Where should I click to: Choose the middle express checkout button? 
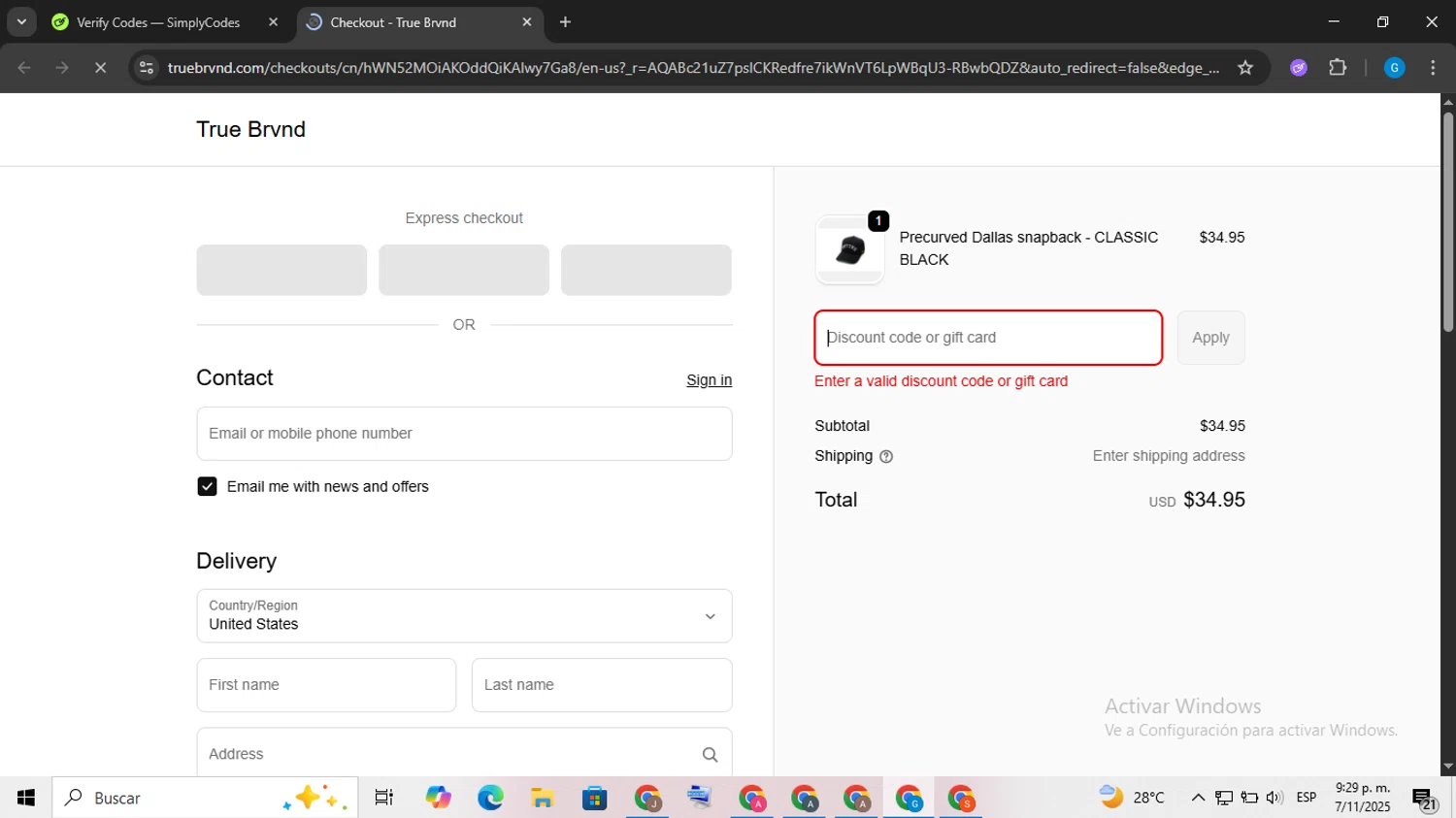coord(464,270)
